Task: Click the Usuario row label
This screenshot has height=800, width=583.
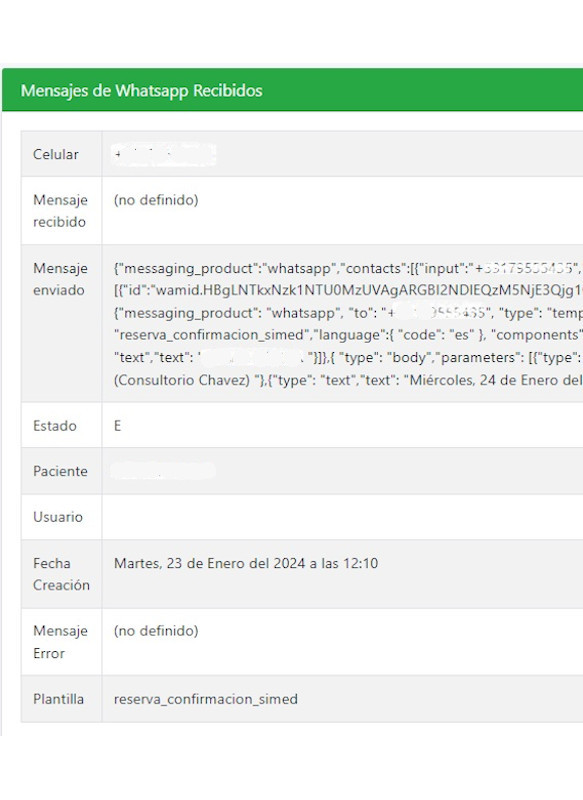Action: (x=58, y=517)
